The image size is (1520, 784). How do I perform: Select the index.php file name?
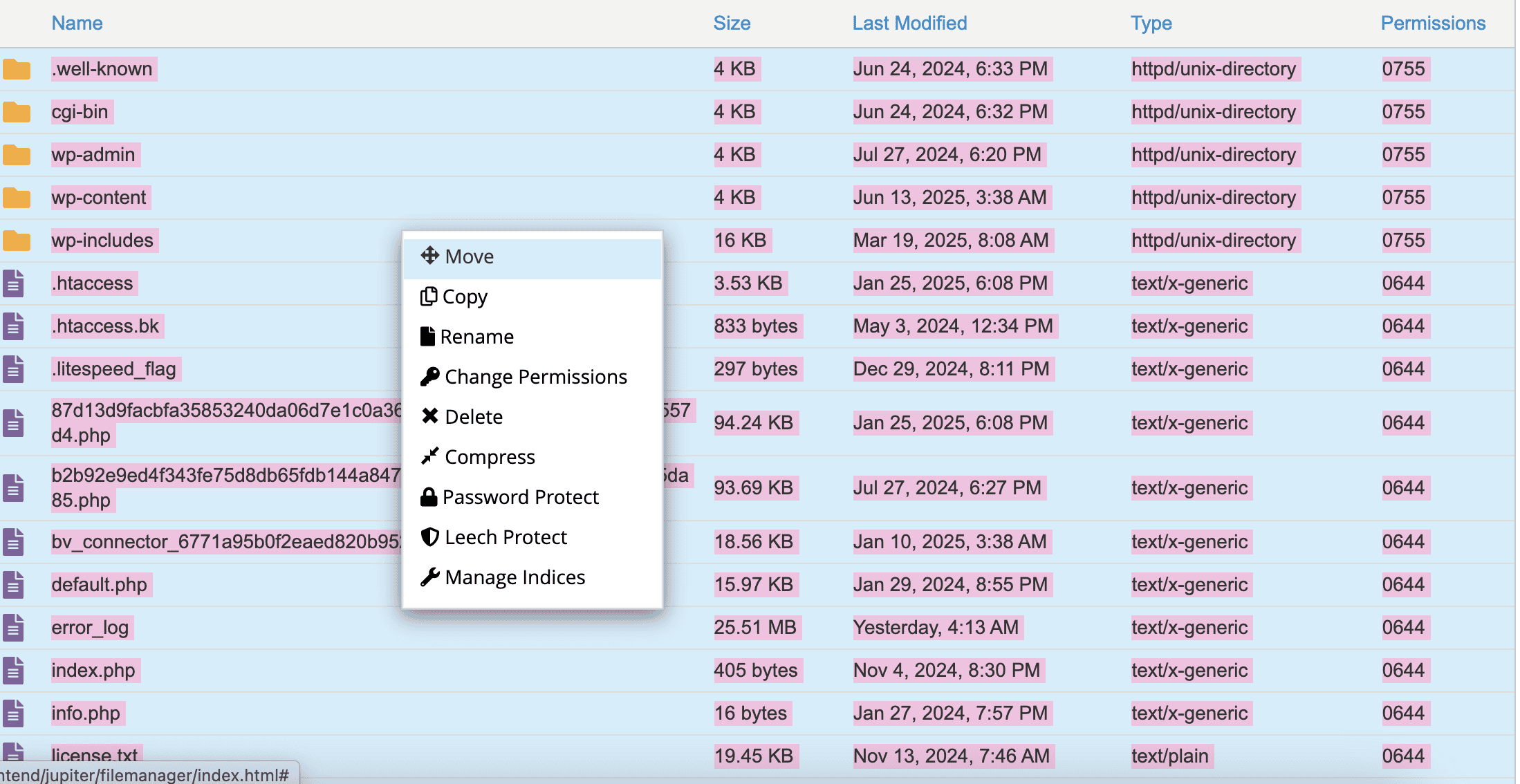93,671
